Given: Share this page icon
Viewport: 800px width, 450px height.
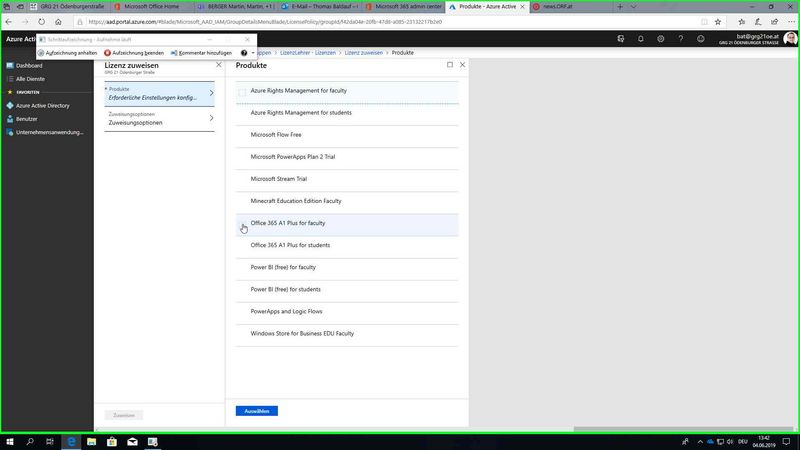Looking at the screenshot, I should coord(774,22).
